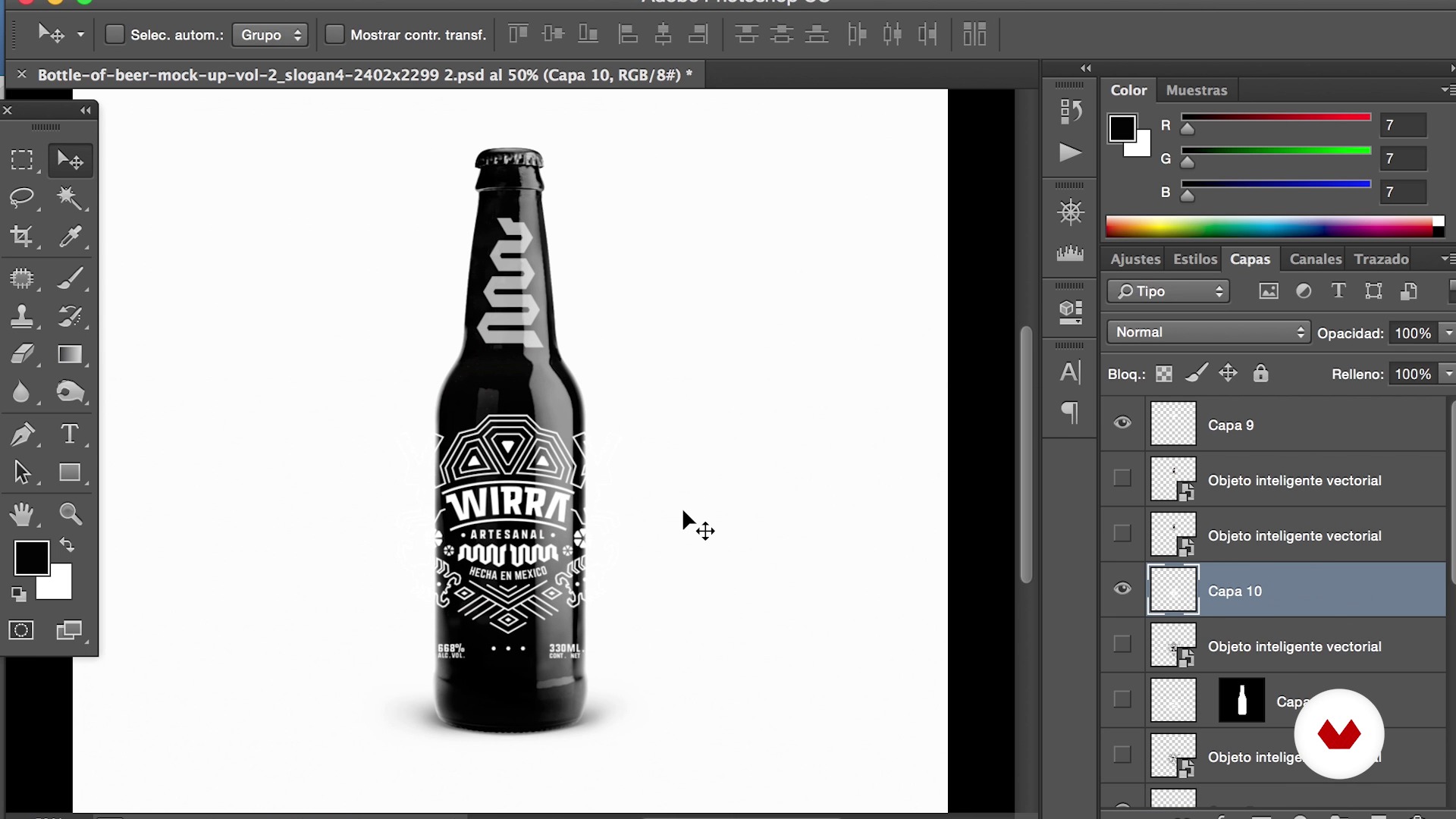Hide the Capa 10 layer
1456x819 pixels.
click(1122, 588)
